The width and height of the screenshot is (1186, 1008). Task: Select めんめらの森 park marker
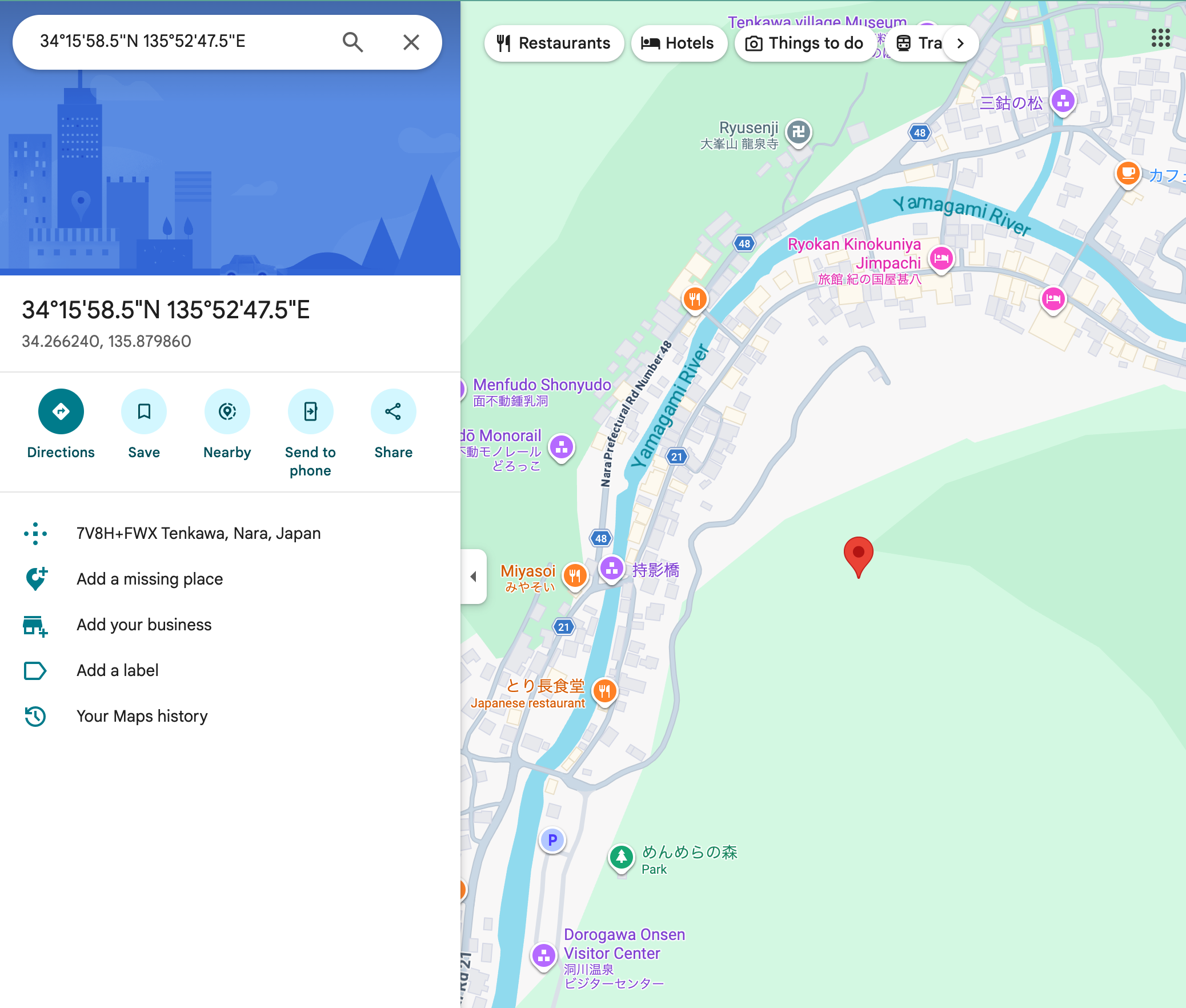pyautogui.click(x=622, y=858)
